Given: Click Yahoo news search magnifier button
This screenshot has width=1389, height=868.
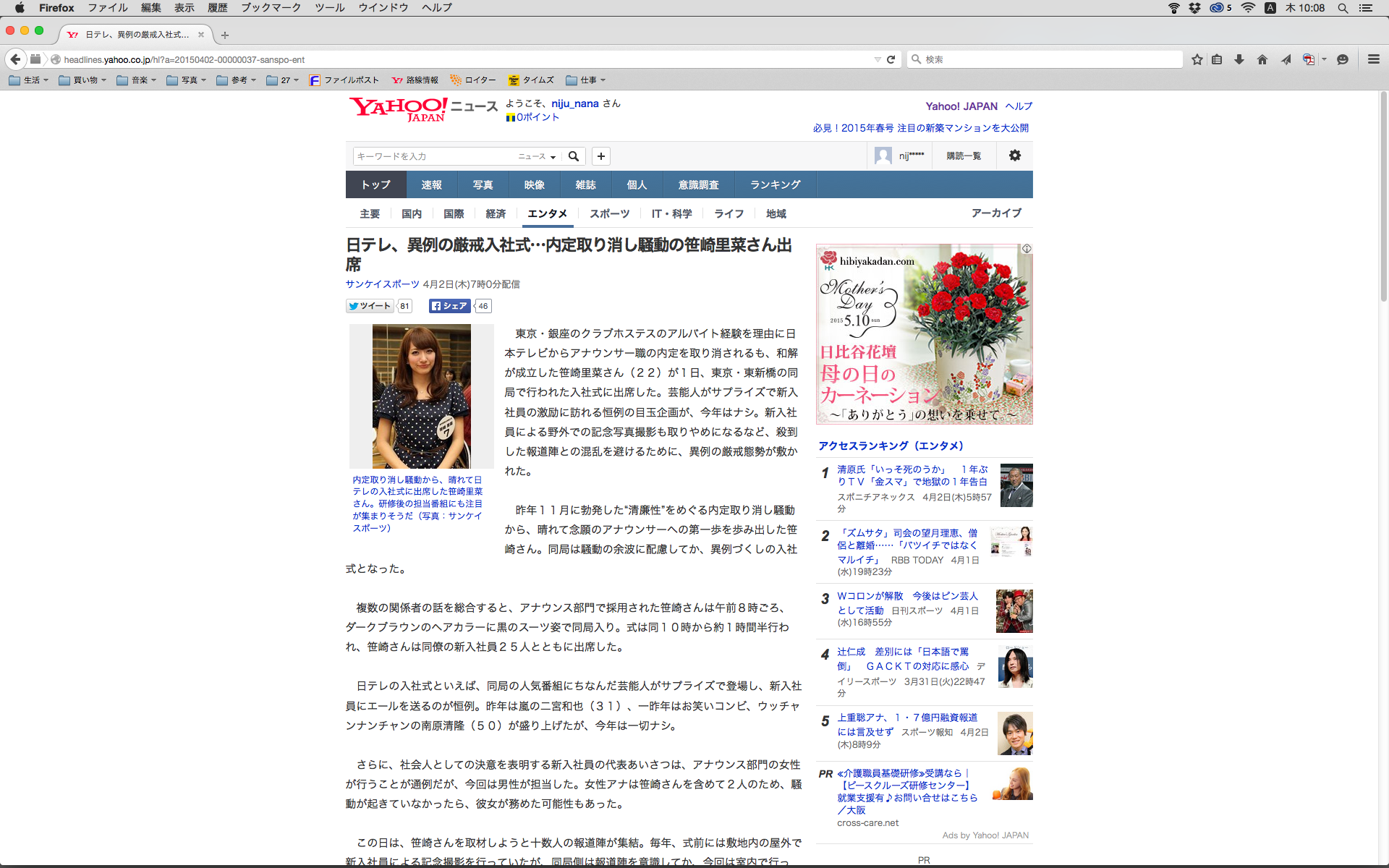Looking at the screenshot, I should click(574, 156).
